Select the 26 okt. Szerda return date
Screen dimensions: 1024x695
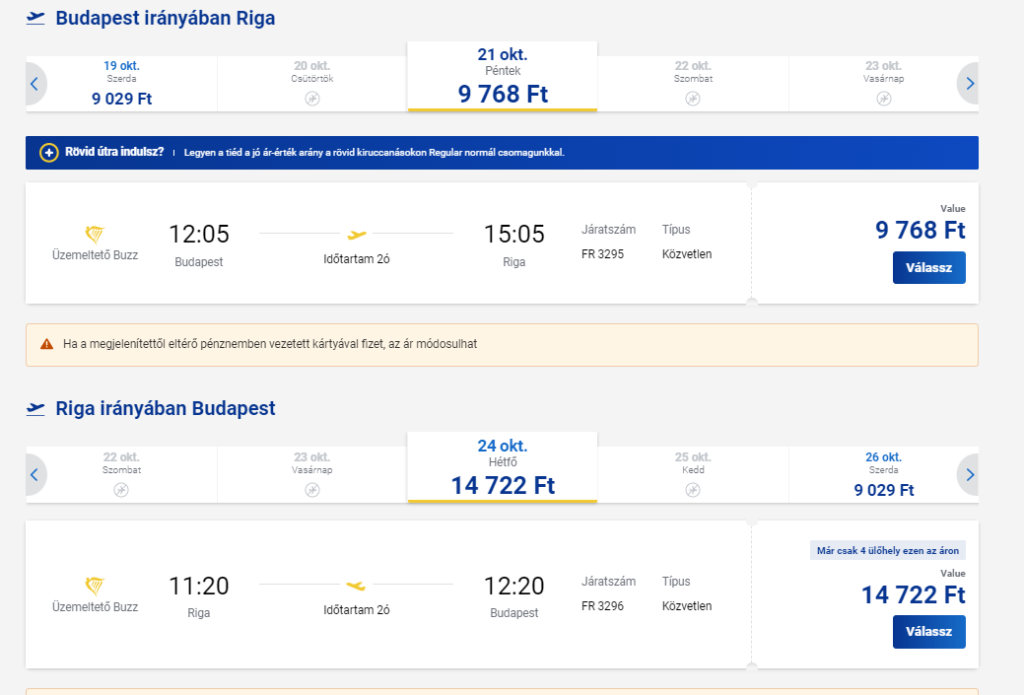pos(884,475)
